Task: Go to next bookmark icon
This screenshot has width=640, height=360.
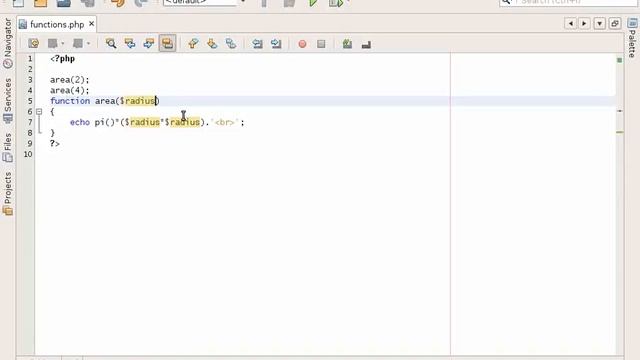Action: point(212,44)
